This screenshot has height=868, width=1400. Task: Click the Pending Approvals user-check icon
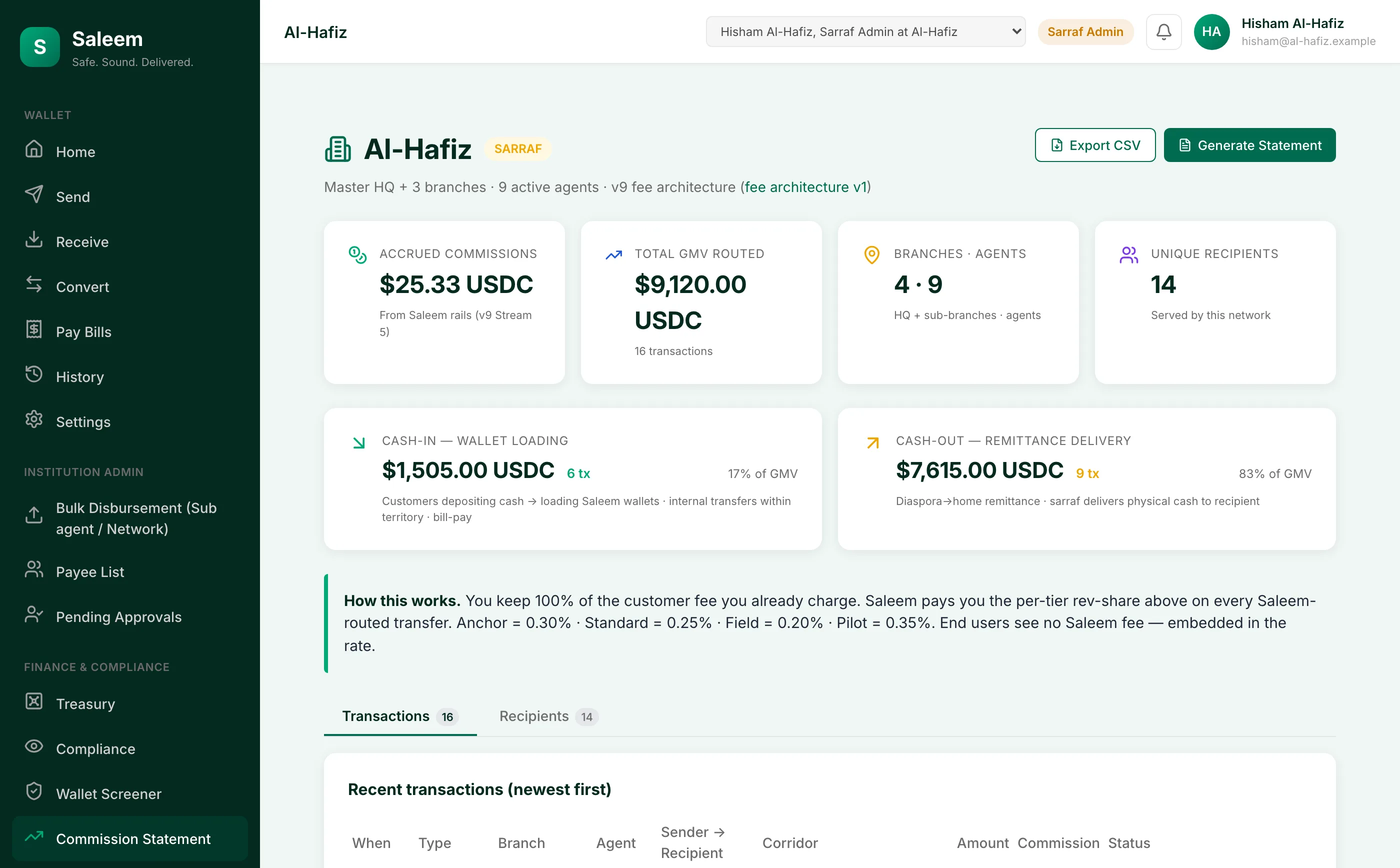click(x=34, y=614)
